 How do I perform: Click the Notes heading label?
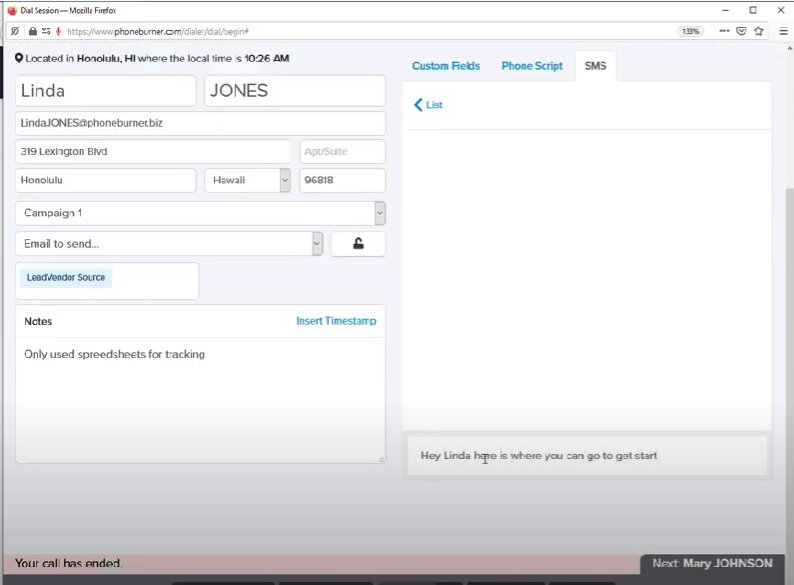tap(38, 321)
